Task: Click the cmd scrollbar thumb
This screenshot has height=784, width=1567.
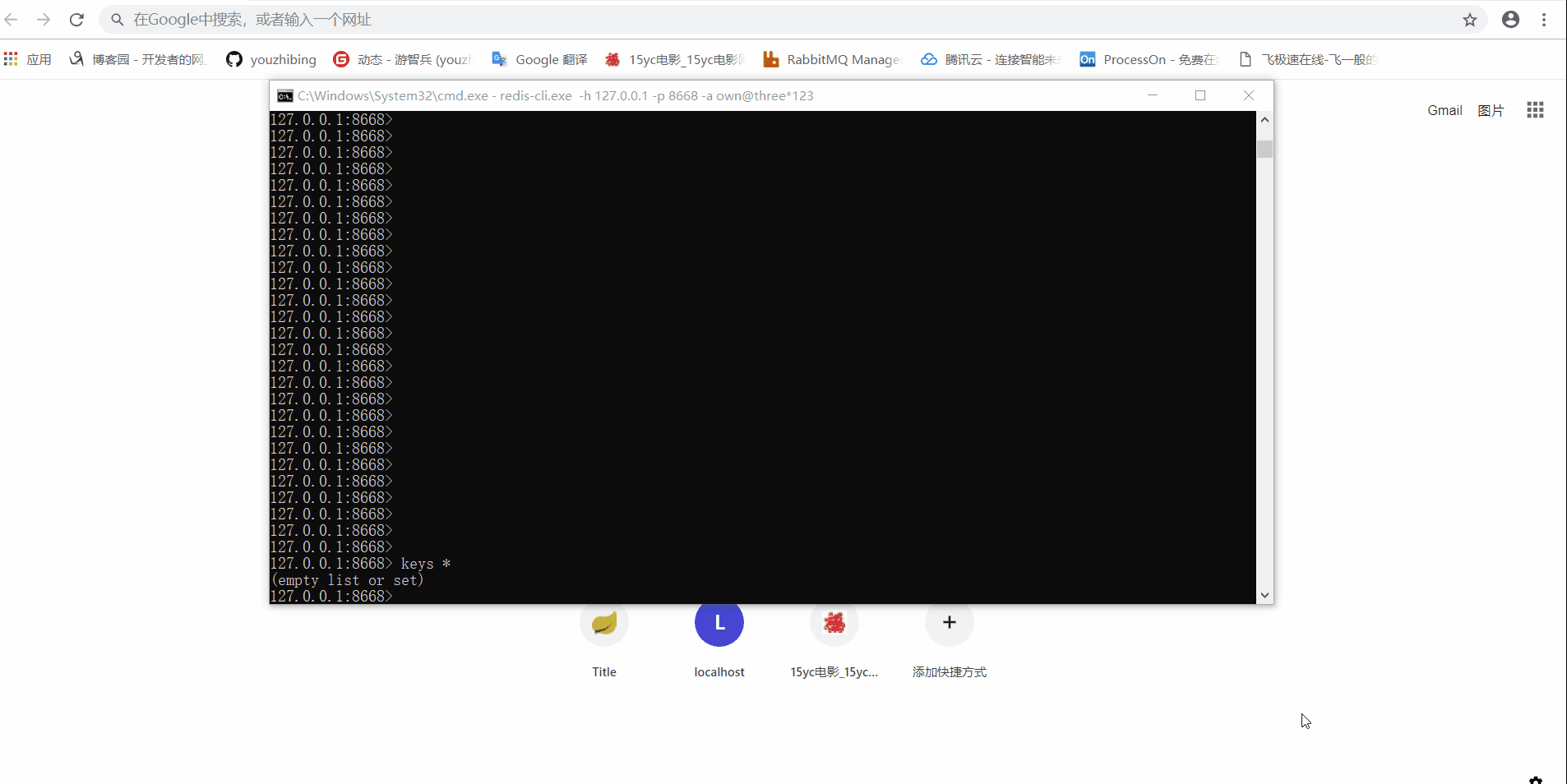Action: (1264, 149)
